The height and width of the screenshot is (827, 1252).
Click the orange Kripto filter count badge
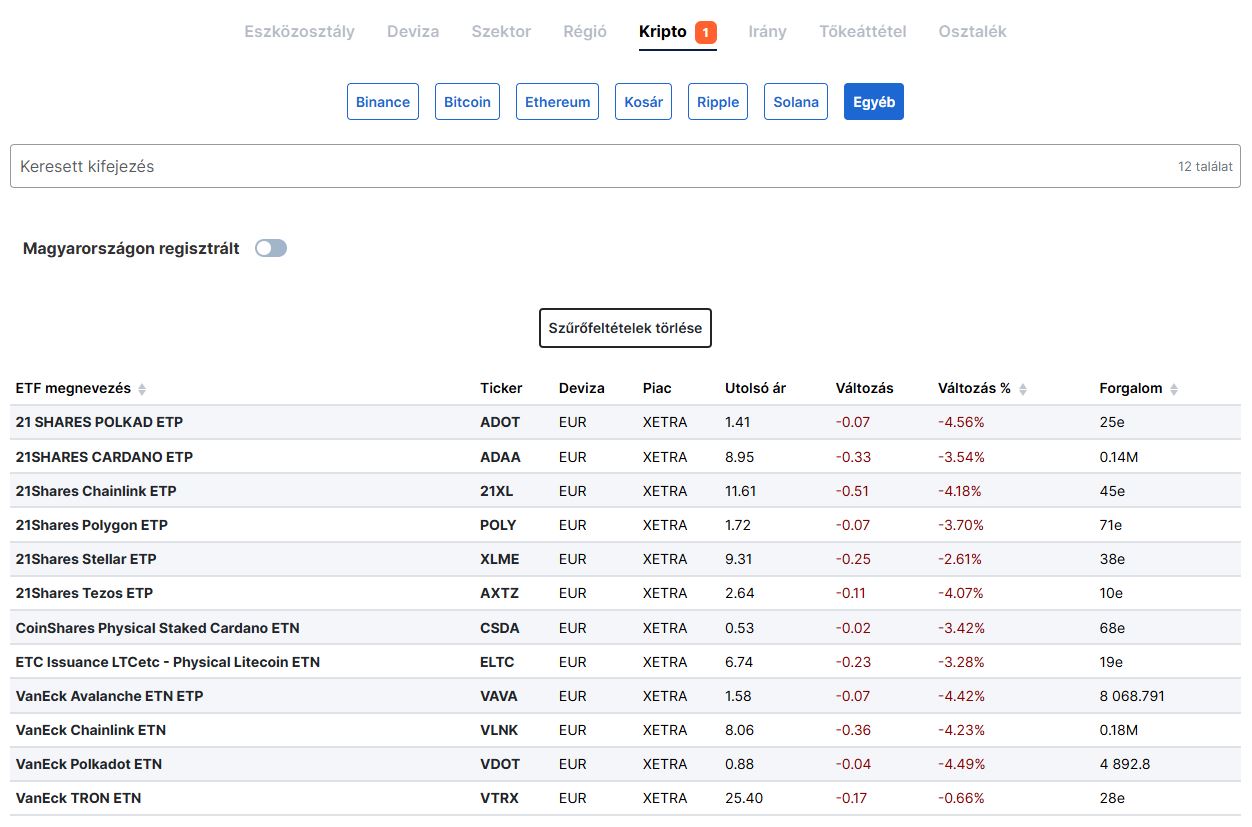705,32
